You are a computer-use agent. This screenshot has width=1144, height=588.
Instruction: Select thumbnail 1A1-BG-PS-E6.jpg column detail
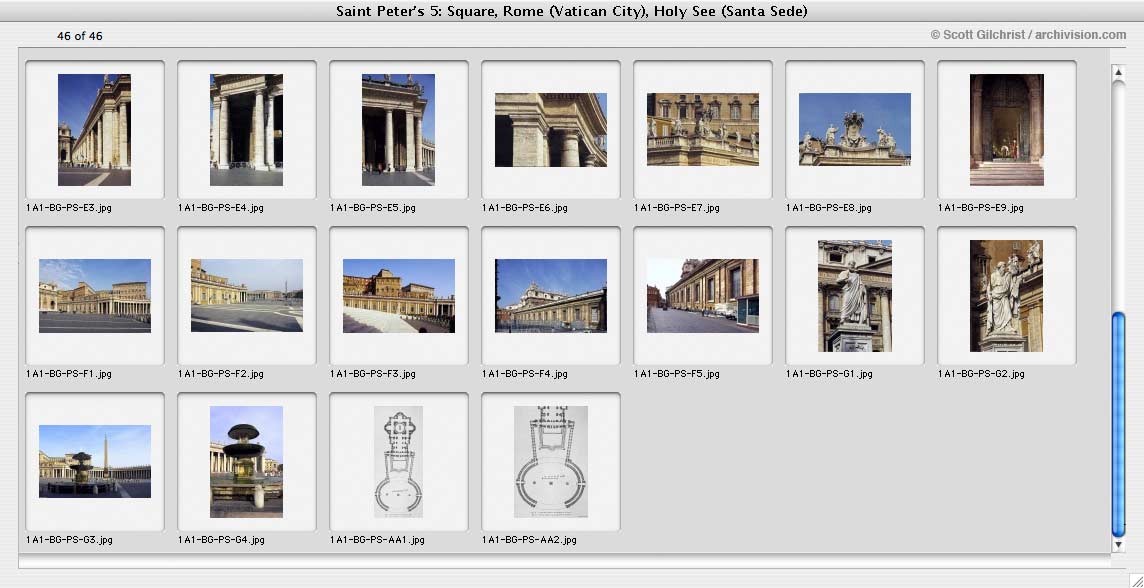[551, 130]
